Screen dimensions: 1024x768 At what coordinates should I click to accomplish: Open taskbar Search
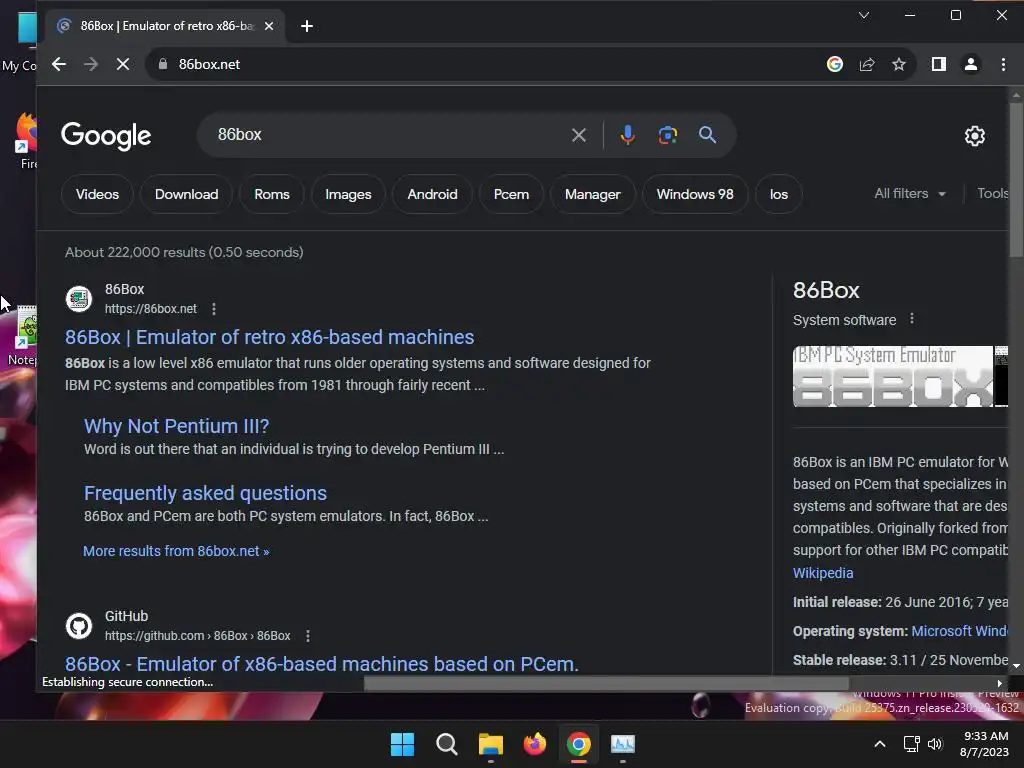tap(447, 744)
